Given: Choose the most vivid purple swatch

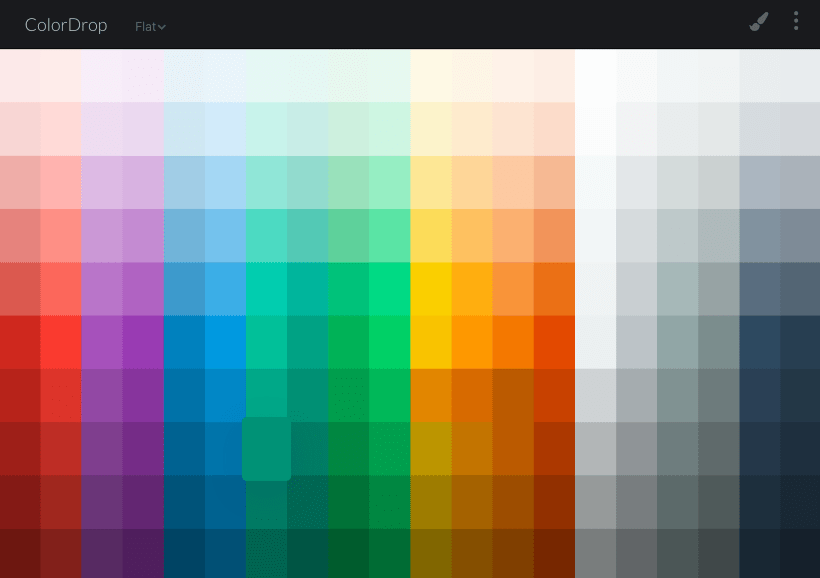Looking at the screenshot, I should click(143, 341).
